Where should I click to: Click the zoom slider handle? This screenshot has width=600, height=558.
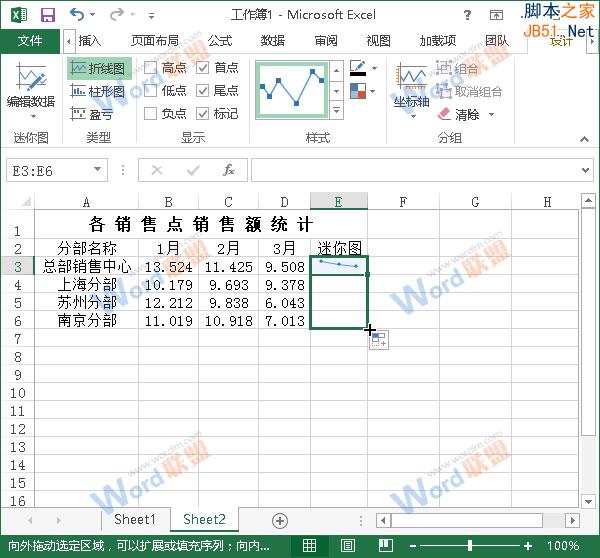point(470,546)
